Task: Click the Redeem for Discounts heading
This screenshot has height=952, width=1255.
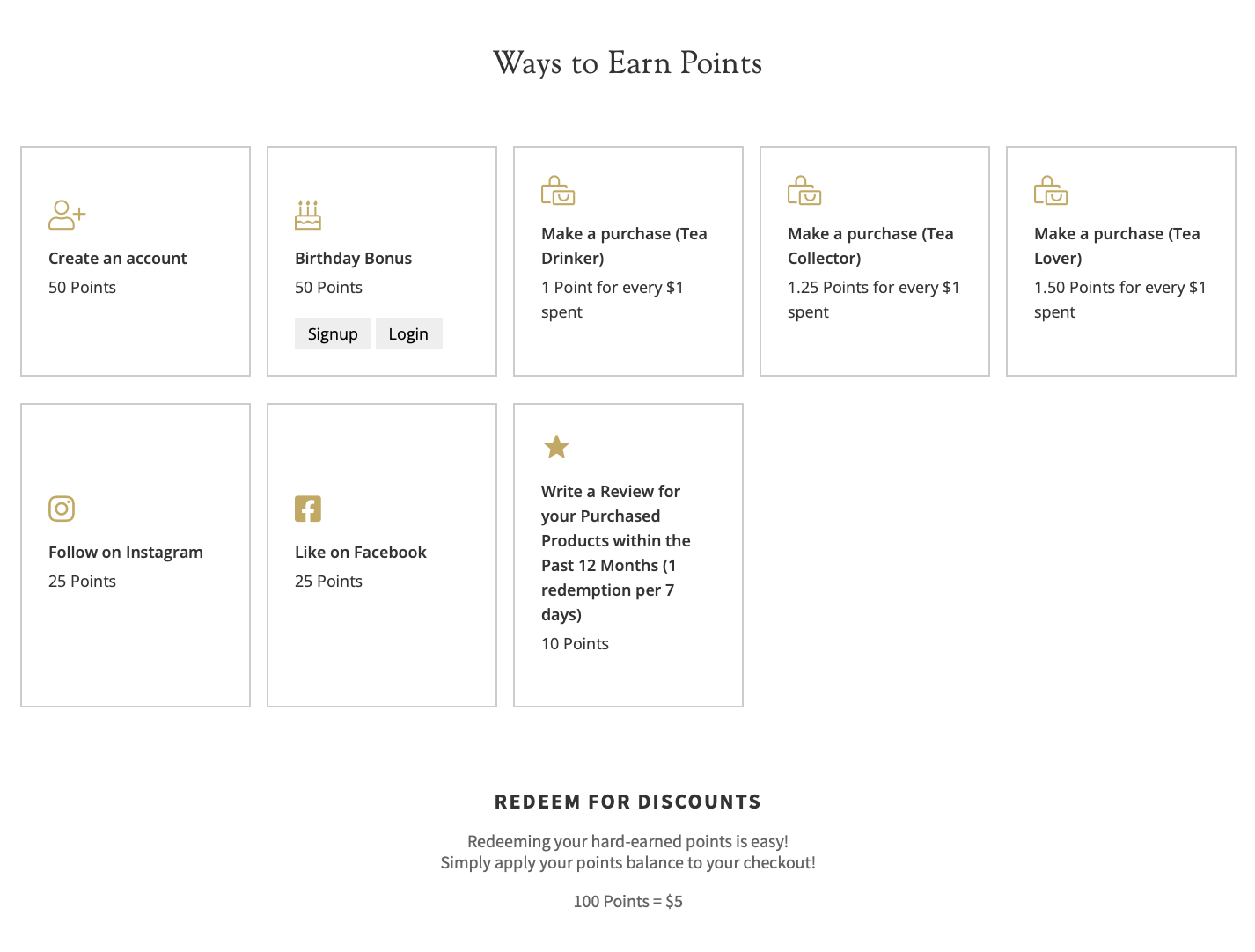Action: coord(627,802)
